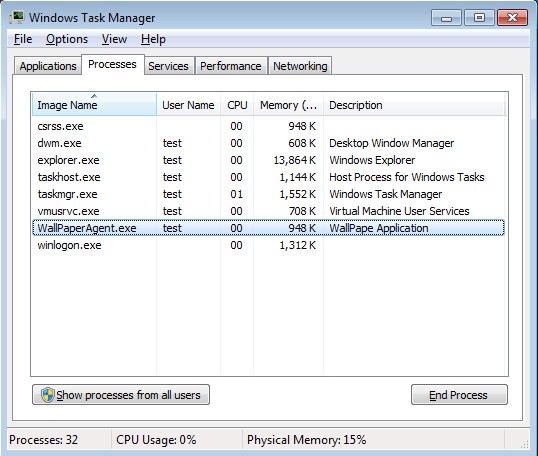The image size is (538, 456).
Task: Click the WallPape Application description
Action: pos(378,228)
